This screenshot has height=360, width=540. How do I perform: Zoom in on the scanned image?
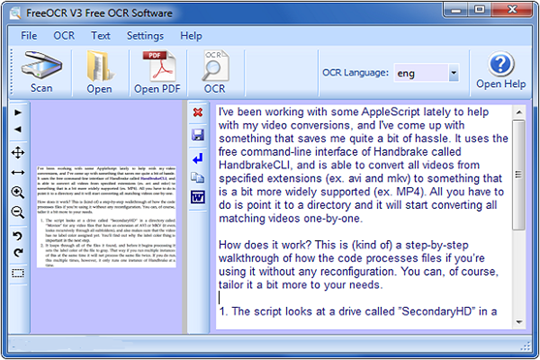pyautogui.click(x=18, y=192)
